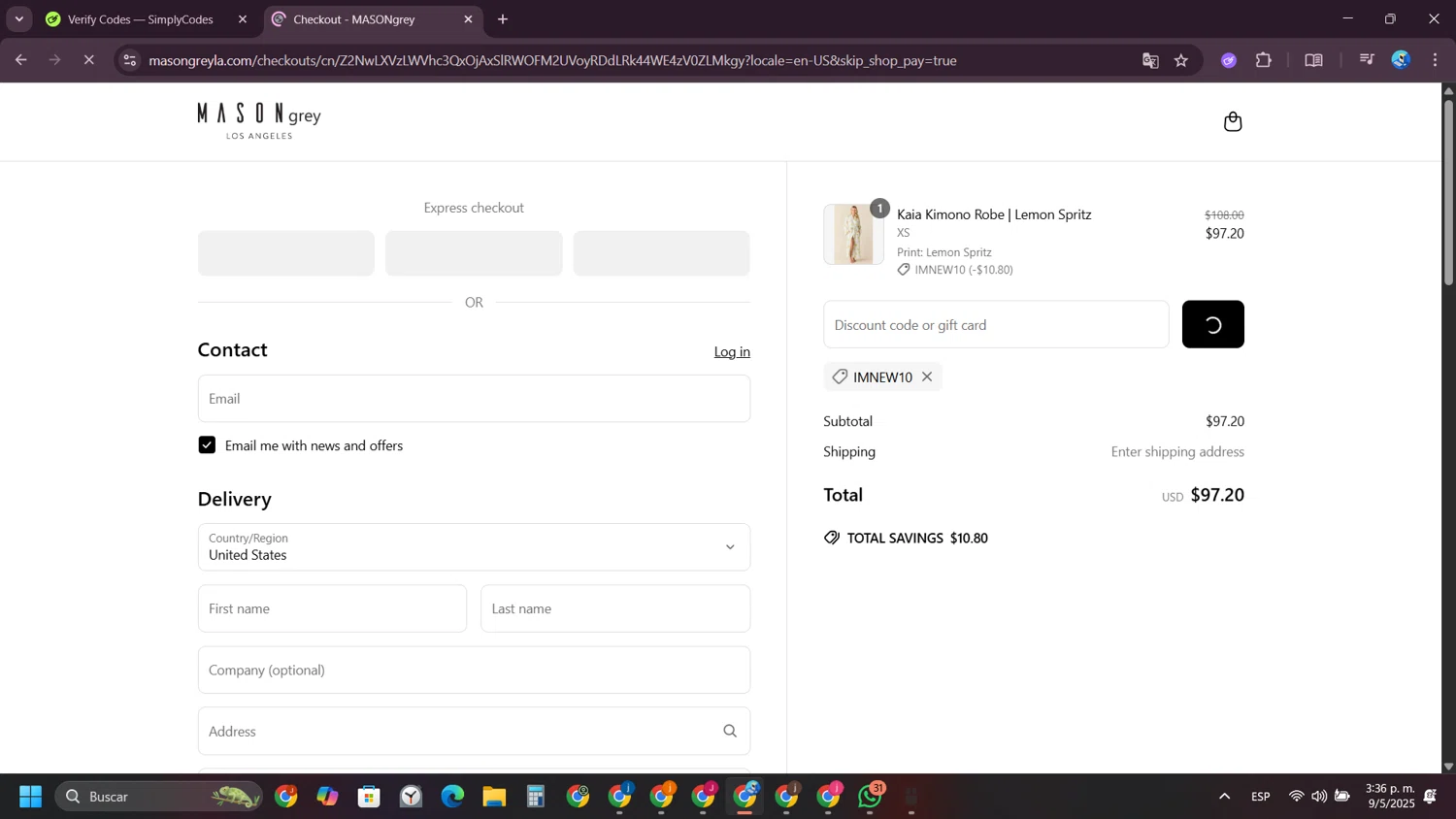Open the volume speaker icon
Screen dimensions: 1456x819
1319,797
